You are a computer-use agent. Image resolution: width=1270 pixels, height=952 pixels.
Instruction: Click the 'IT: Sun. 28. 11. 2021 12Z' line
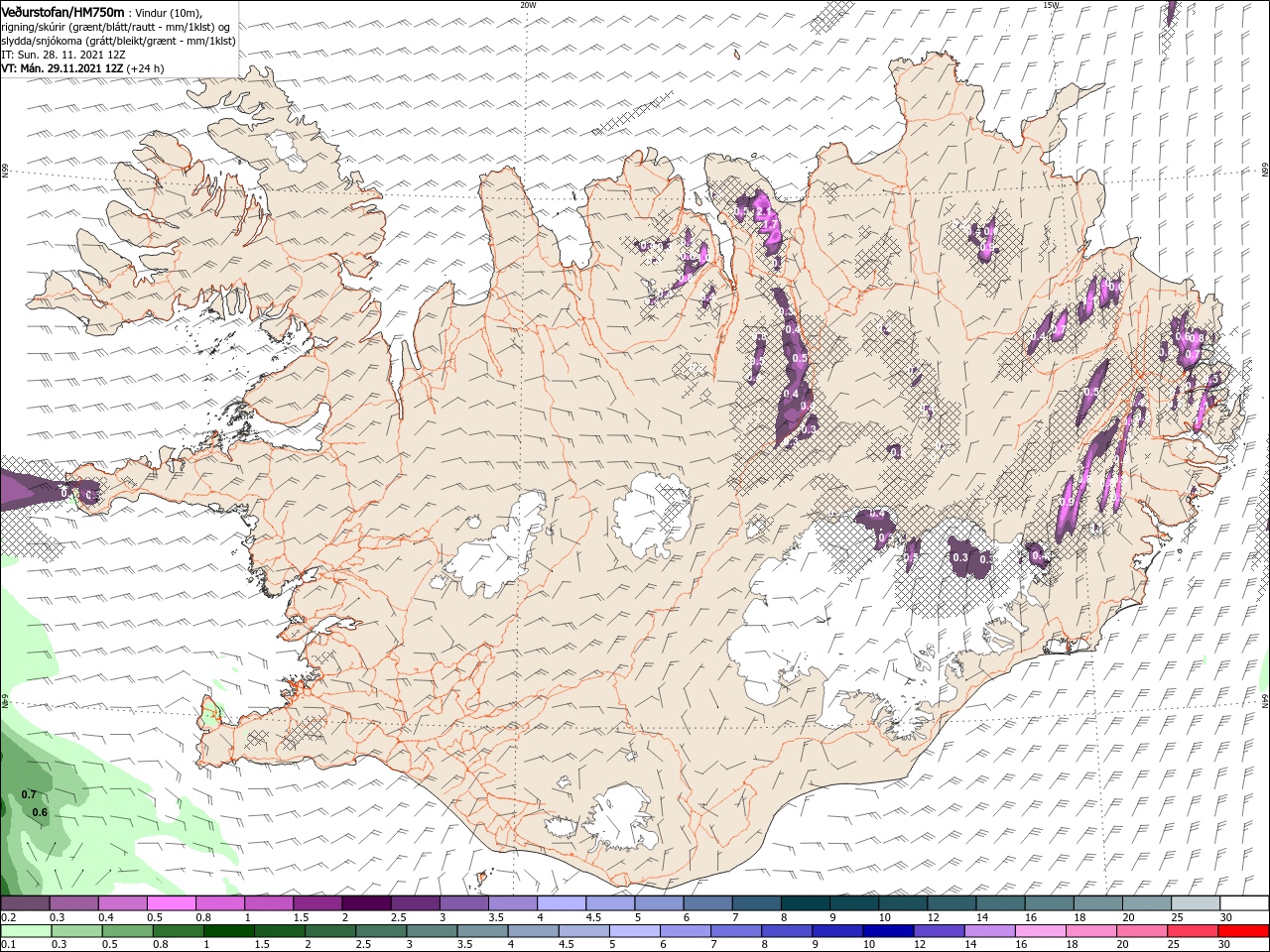coord(63,55)
